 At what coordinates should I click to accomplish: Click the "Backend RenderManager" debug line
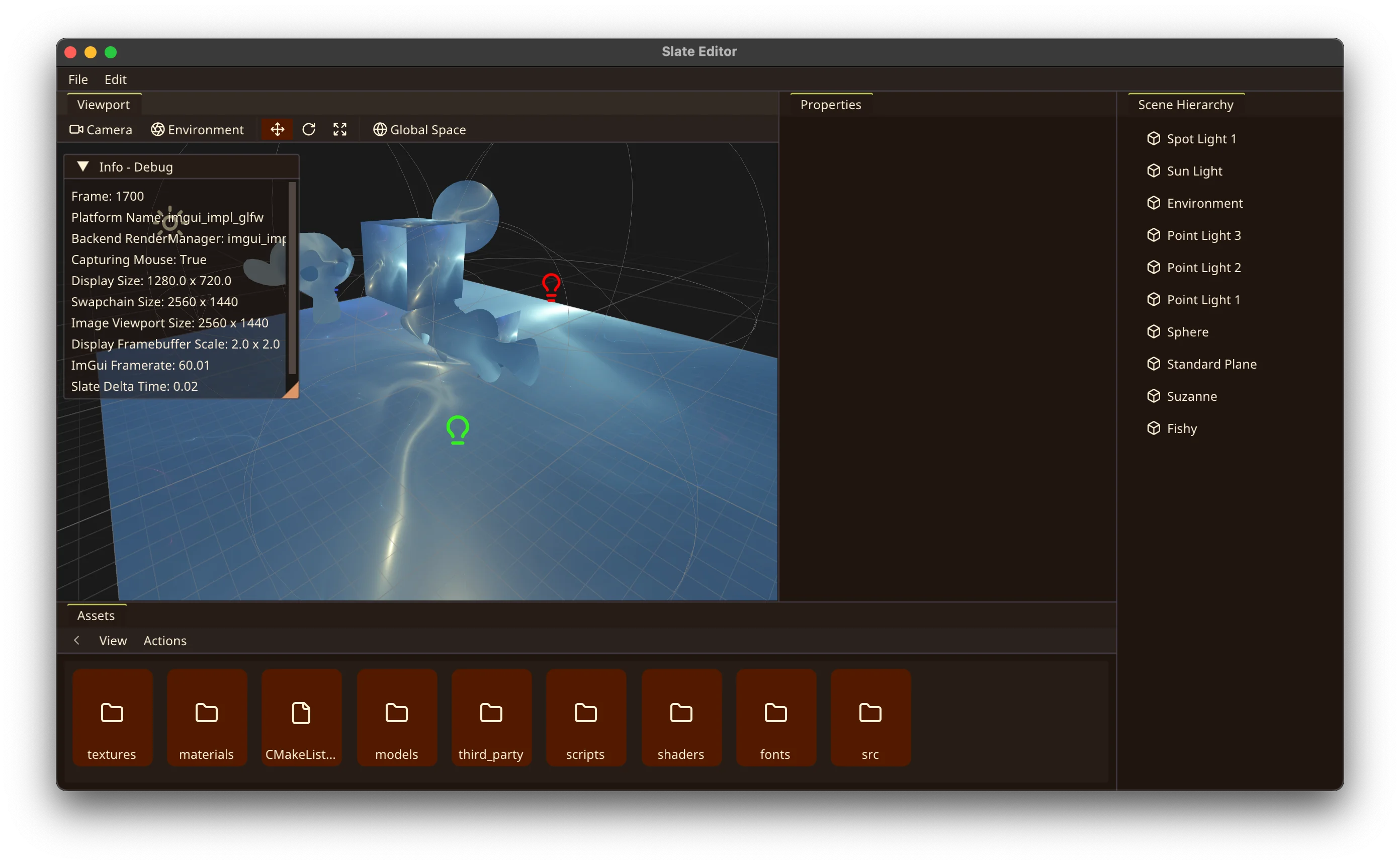click(x=179, y=238)
